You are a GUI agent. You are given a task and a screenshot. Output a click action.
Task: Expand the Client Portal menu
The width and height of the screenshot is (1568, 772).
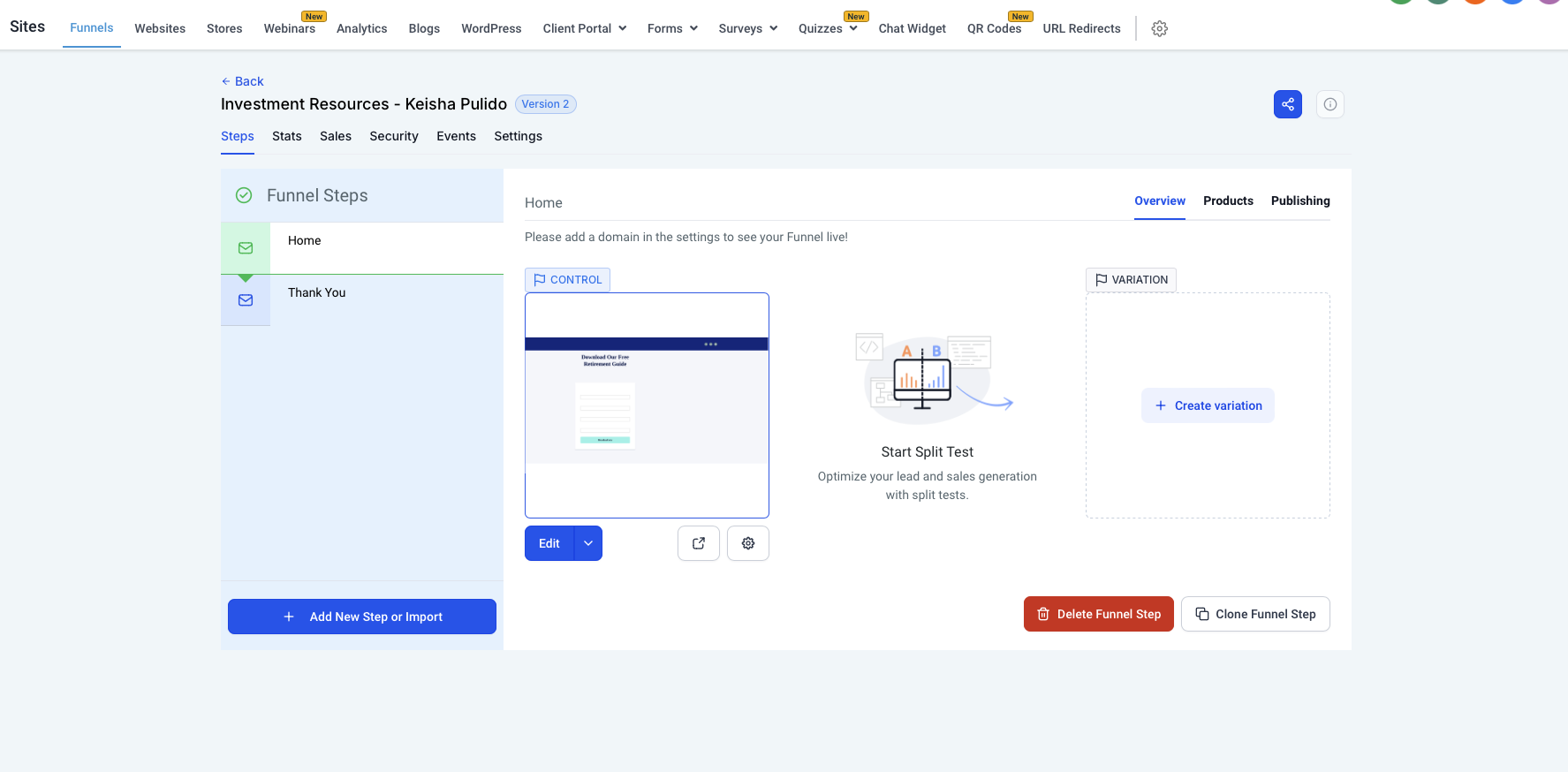click(x=585, y=28)
